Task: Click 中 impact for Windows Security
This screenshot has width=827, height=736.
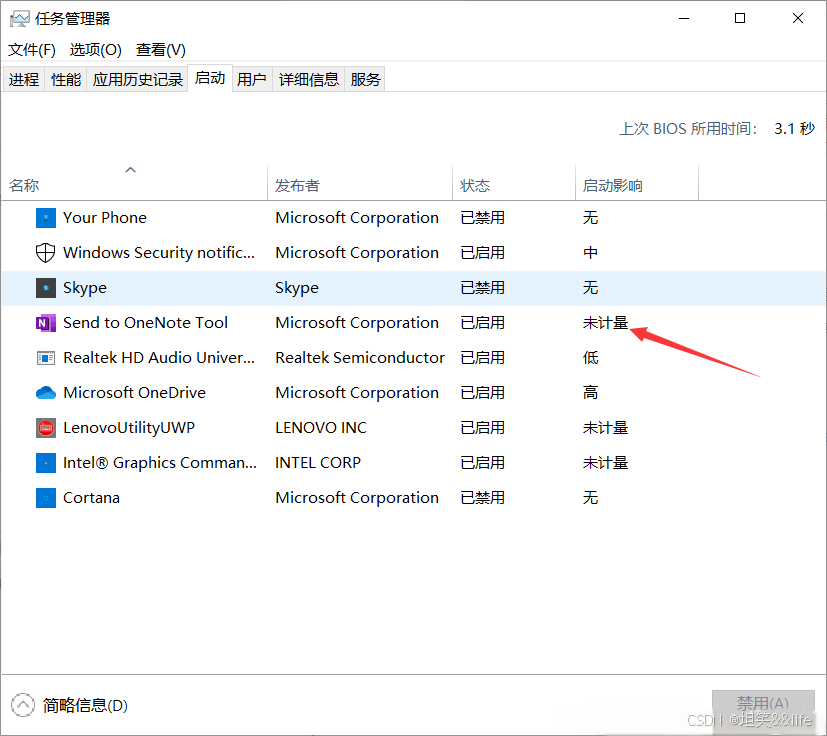Action: (x=591, y=253)
